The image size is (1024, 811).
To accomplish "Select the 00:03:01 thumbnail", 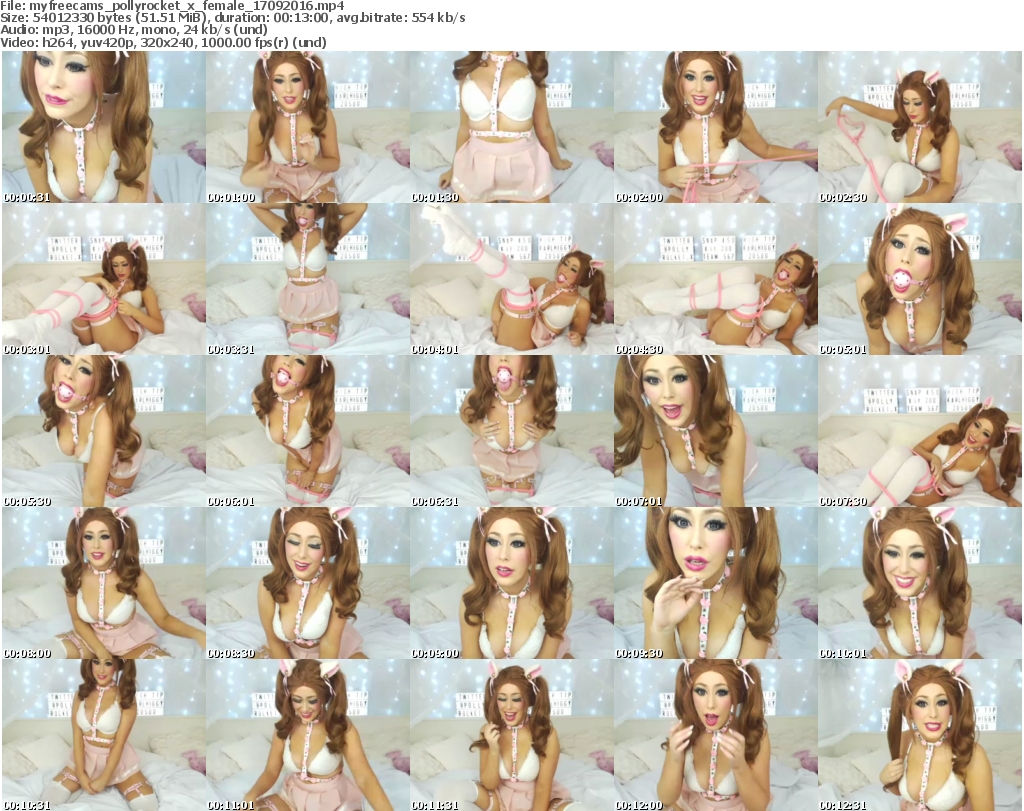I will click(103, 279).
